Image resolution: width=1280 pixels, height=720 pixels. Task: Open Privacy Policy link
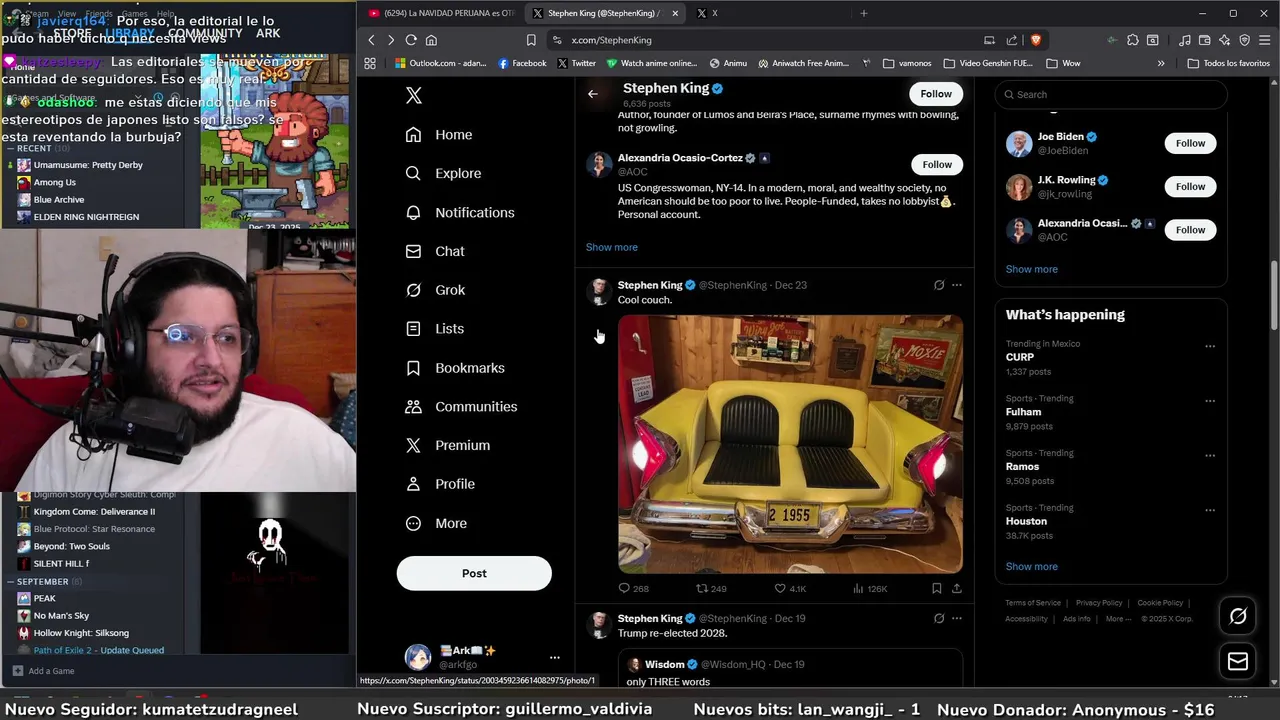1099,603
